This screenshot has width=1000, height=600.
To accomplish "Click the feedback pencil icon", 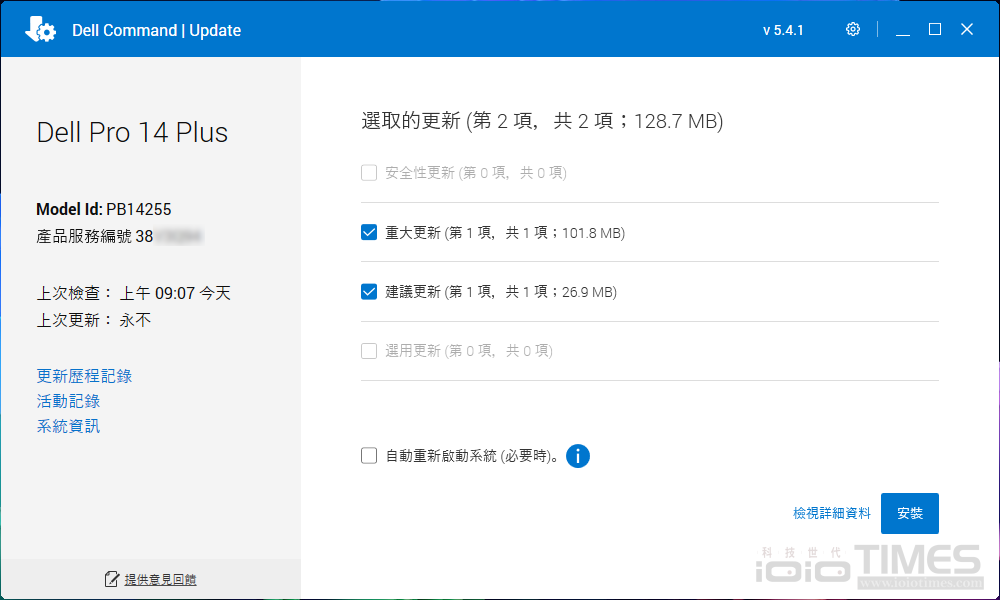I will (x=112, y=579).
